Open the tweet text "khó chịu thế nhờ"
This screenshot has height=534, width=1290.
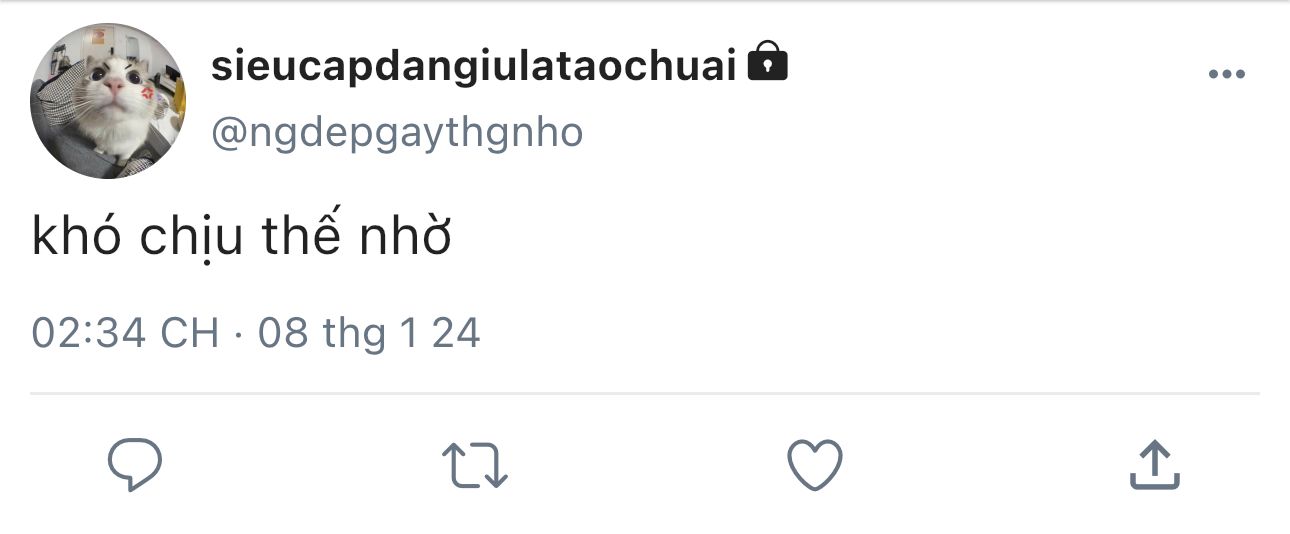pos(241,239)
